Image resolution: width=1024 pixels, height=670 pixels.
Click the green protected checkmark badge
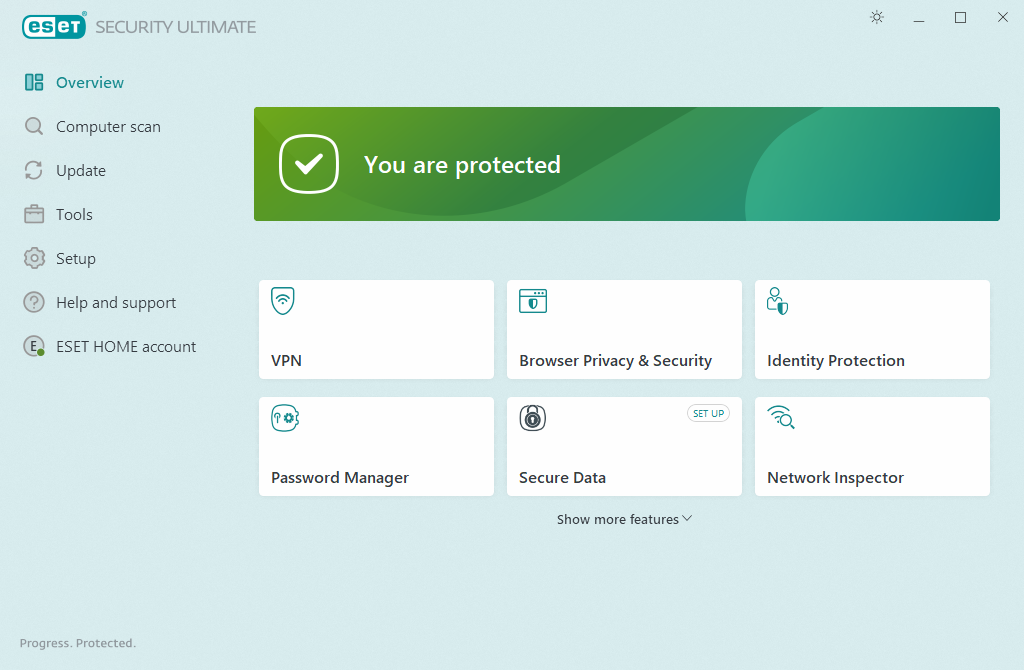point(309,164)
